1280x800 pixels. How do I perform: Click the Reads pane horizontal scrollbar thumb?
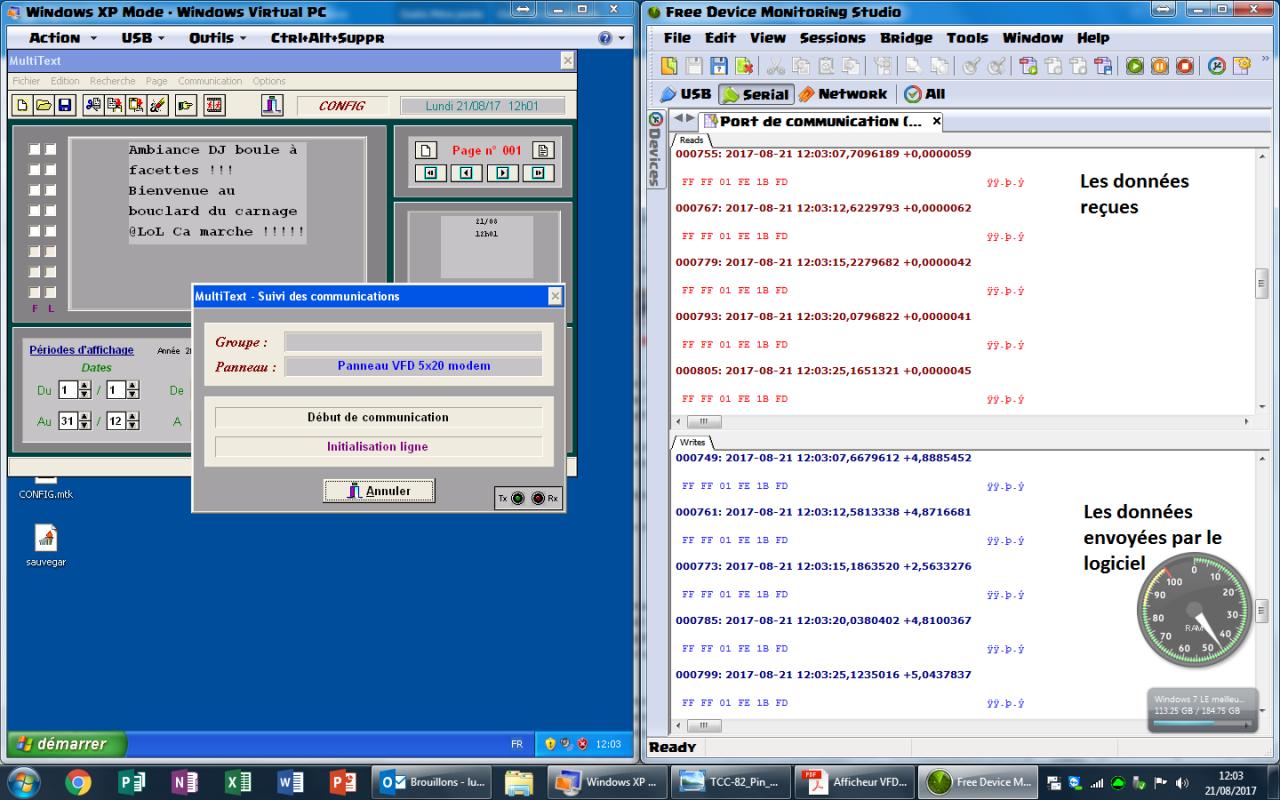coord(704,422)
